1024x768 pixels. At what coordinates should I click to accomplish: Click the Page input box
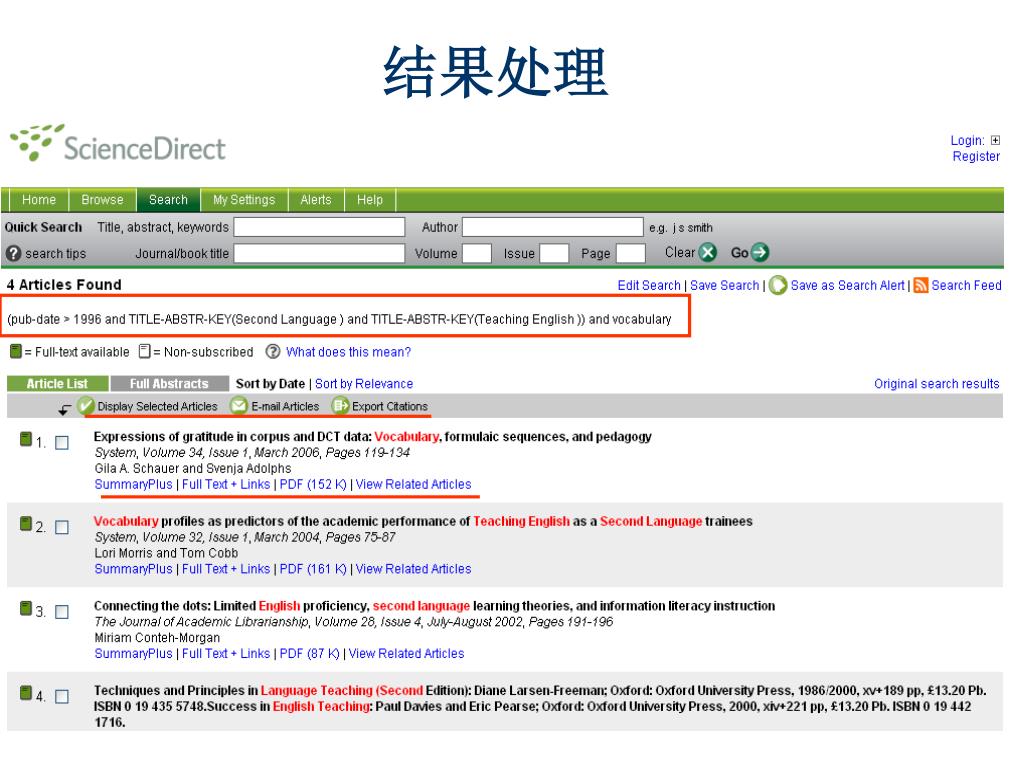click(631, 253)
